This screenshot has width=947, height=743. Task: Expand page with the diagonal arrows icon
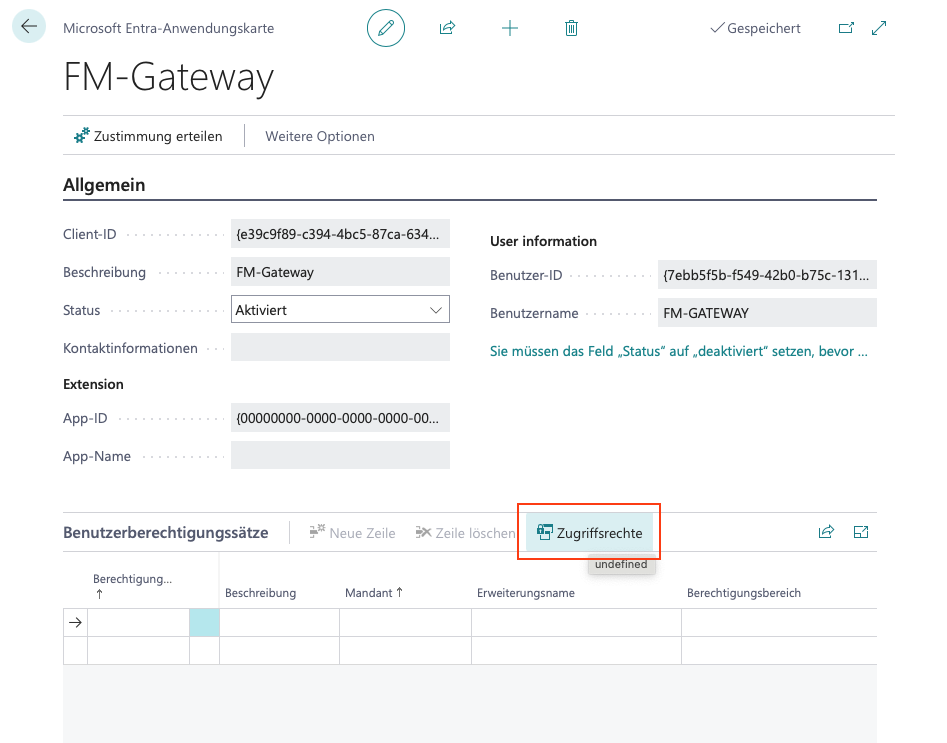(x=879, y=28)
